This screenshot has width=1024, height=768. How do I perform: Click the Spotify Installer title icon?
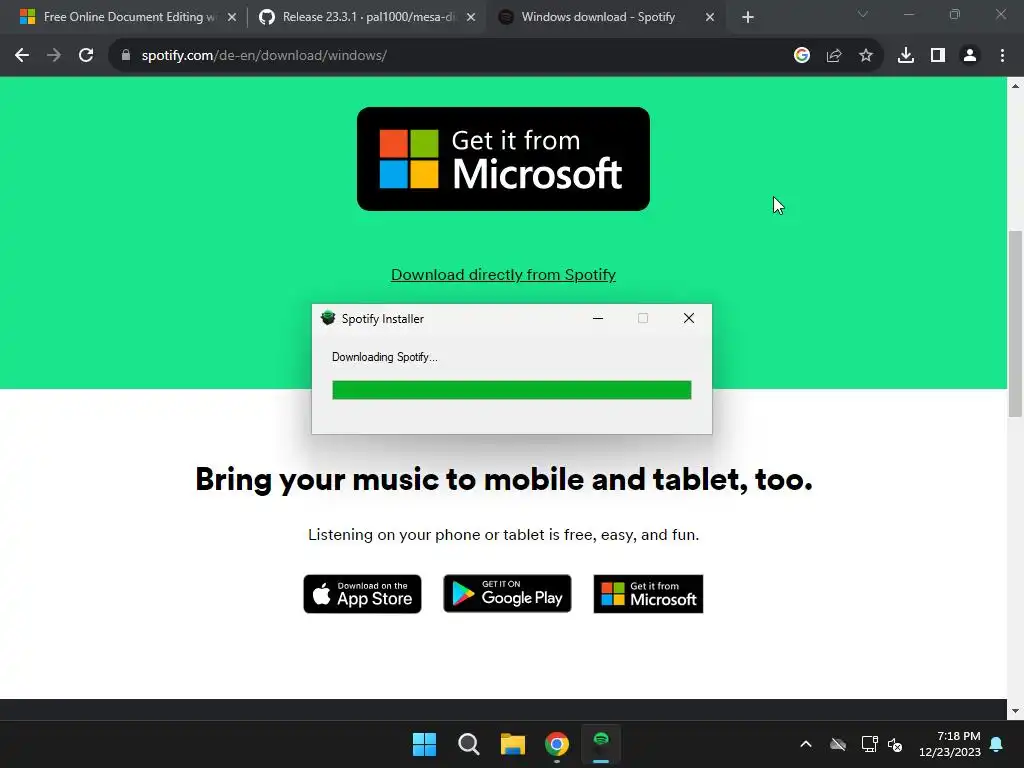[328, 318]
